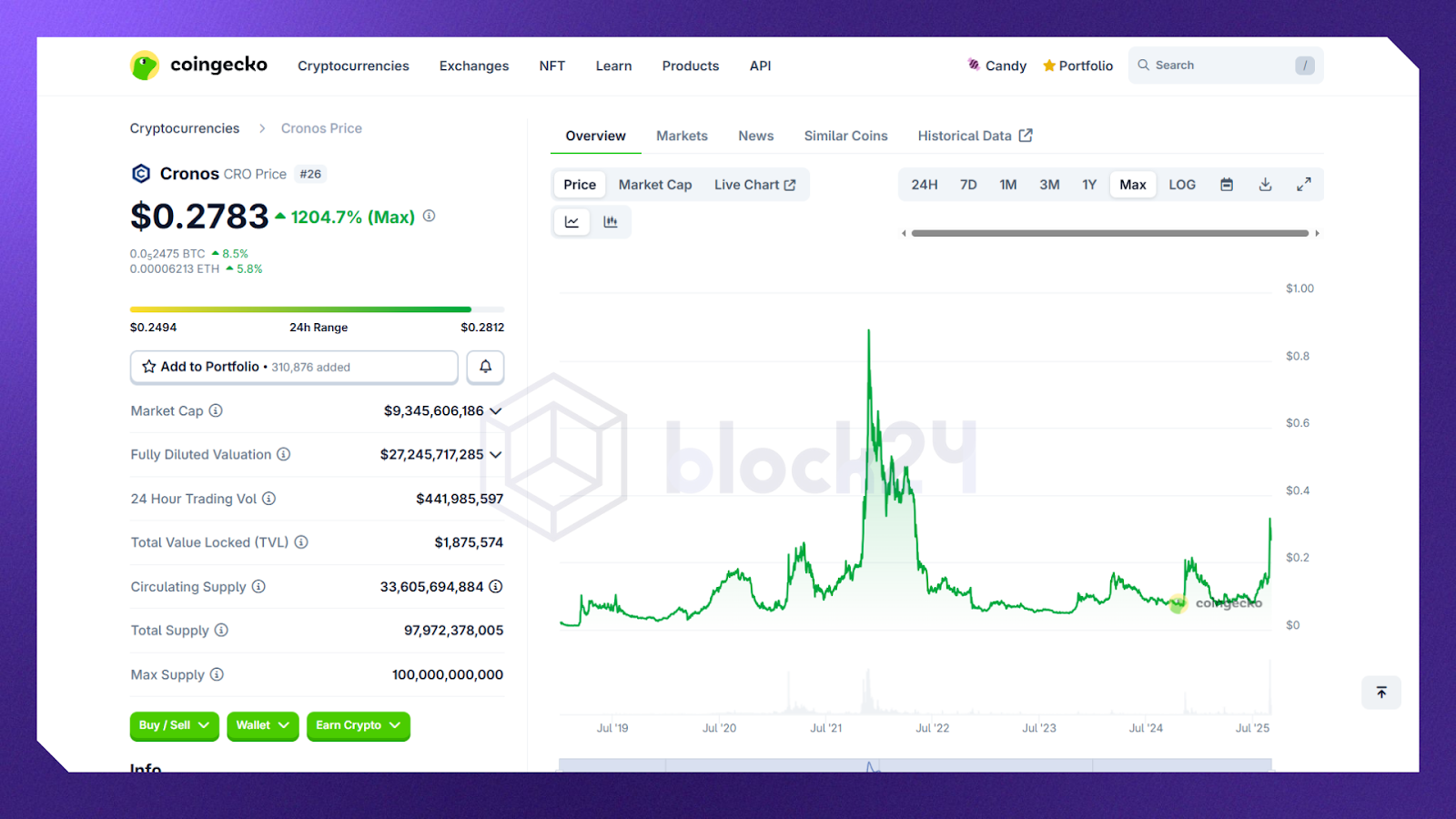This screenshot has width=1456, height=819.
Task: Click info icon next to 1204.7% (Max)
Action: 430,216
